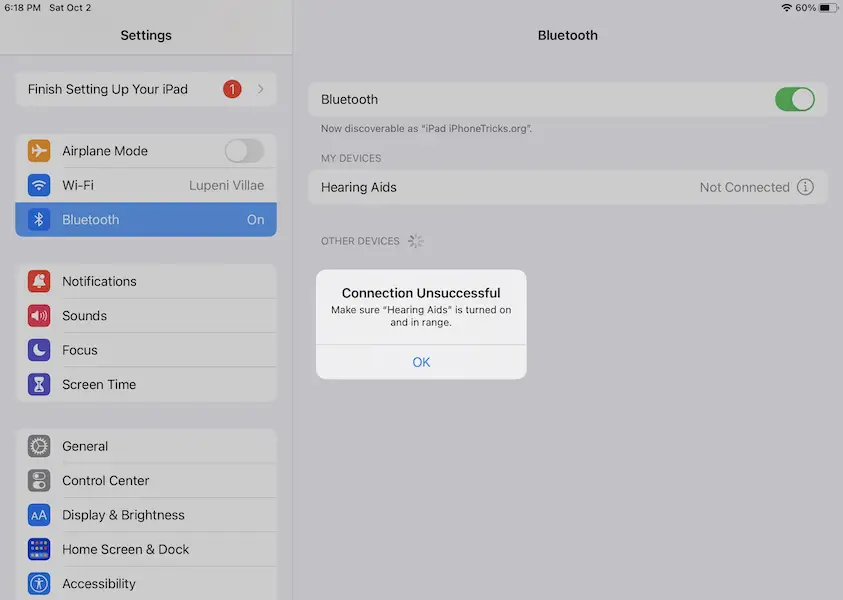Open Hearing Aids info button

click(805, 187)
